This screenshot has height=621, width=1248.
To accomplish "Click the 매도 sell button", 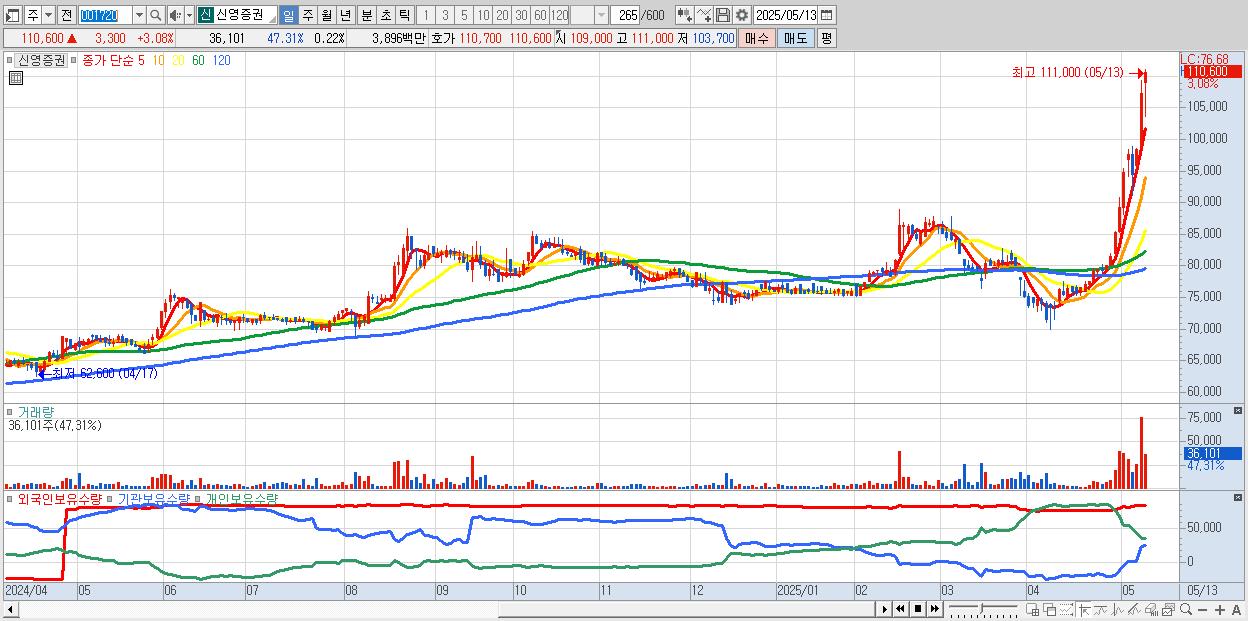I will coord(796,38).
